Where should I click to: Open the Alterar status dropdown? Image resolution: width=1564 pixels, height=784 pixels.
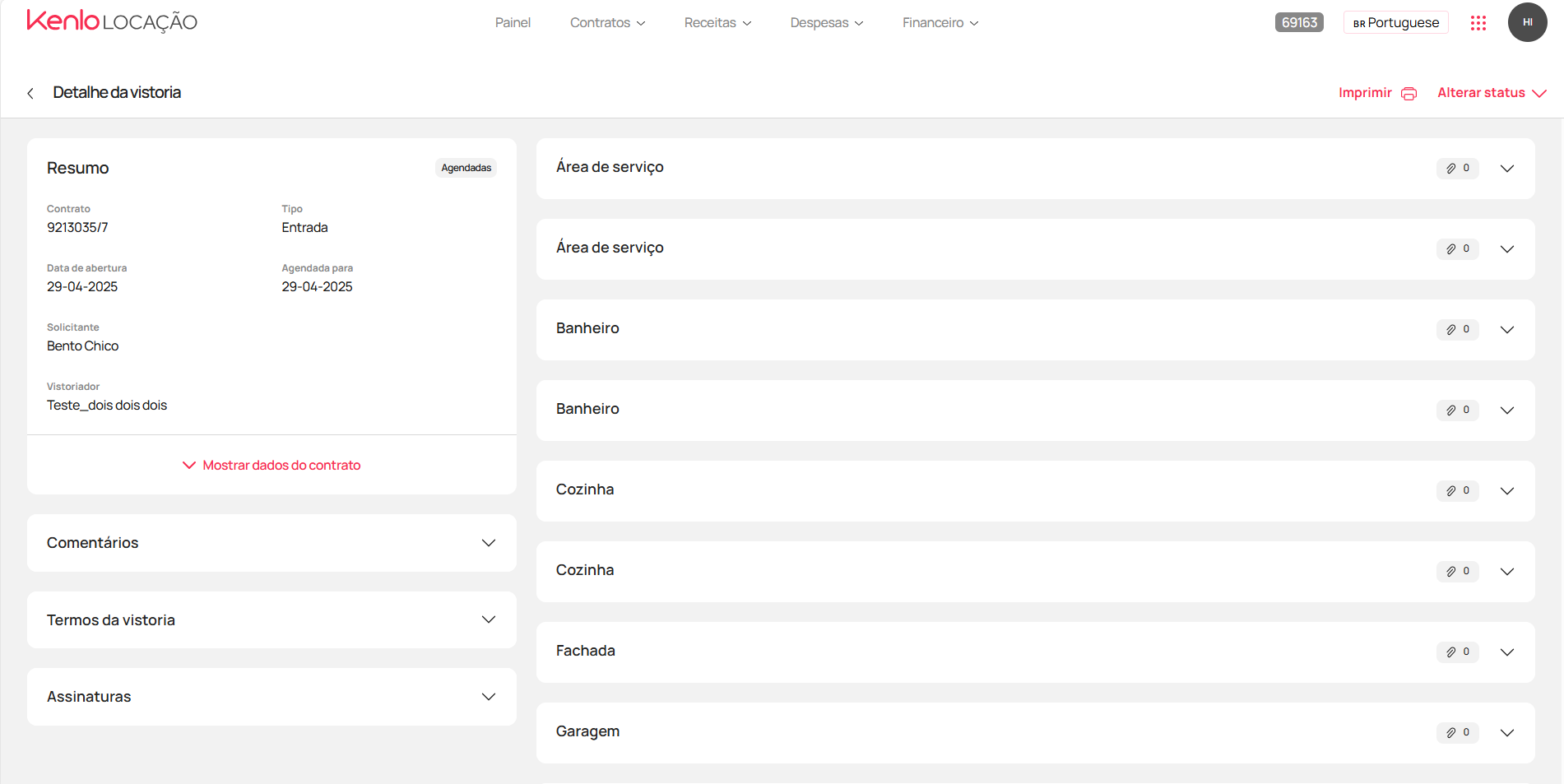click(1492, 93)
